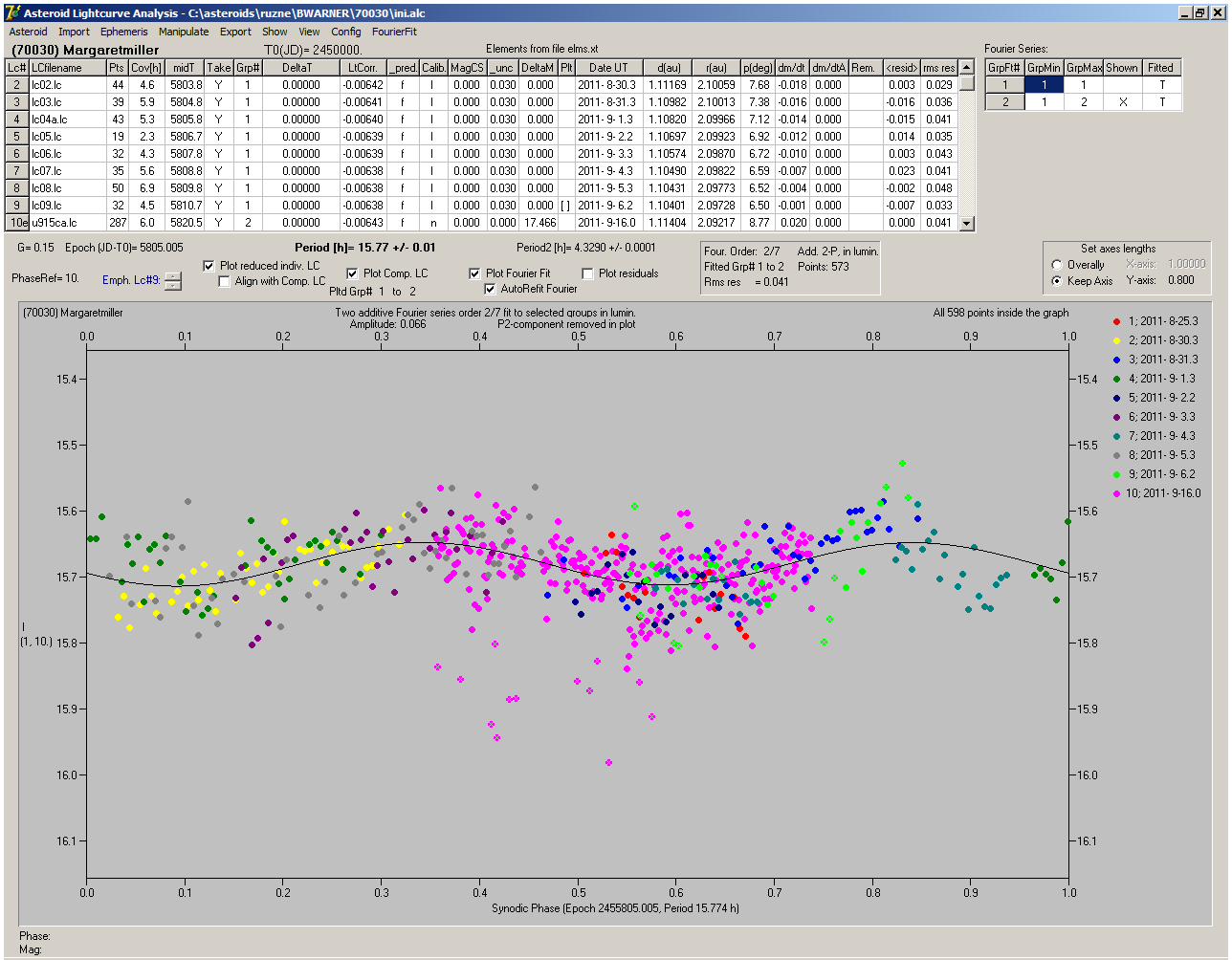The height and width of the screenshot is (960, 1232).
Task: Click the Emph. Lc# stepper arrows
Action: (x=172, y=280)
